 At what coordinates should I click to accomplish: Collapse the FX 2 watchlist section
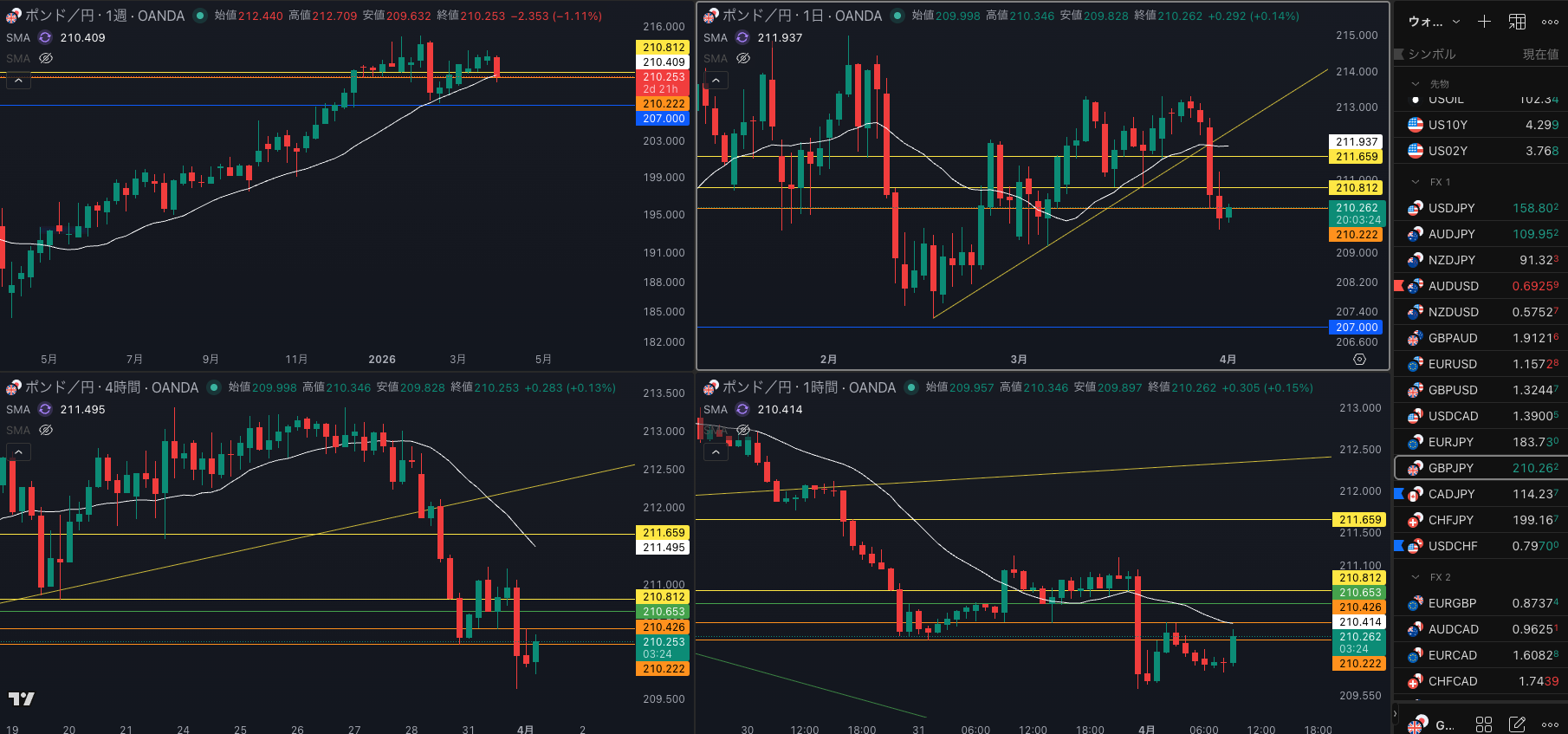tap(1416, 577)
